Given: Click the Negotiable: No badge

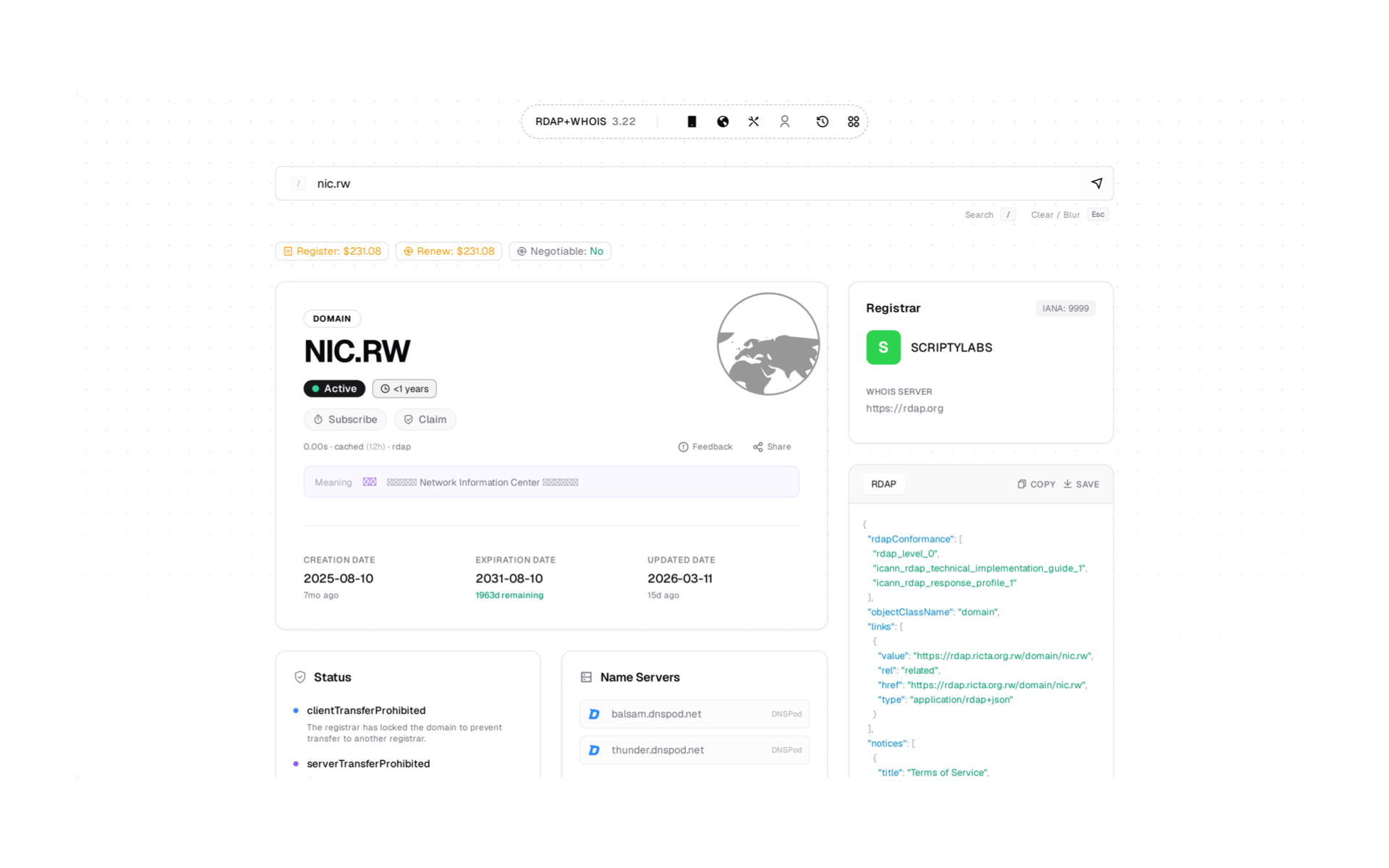Looking at the screenshot, I should click(560, 251).
